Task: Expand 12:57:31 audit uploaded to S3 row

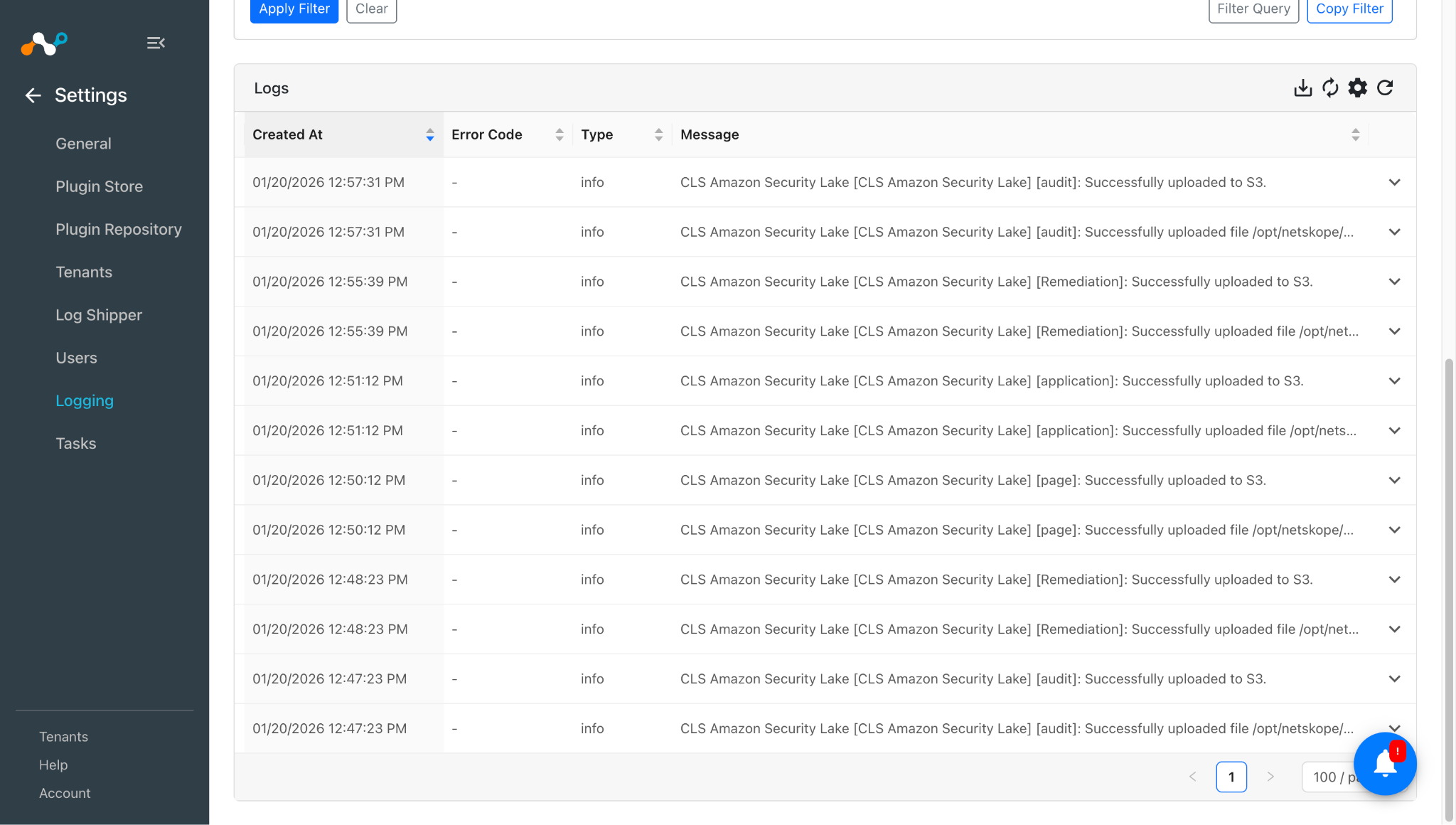Action: pos(1394,182)
